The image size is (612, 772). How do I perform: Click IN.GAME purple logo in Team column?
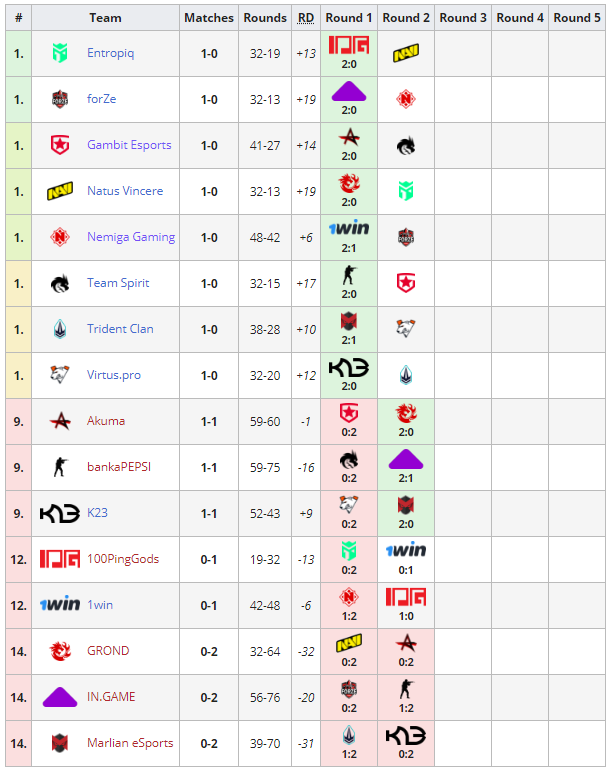60,697
